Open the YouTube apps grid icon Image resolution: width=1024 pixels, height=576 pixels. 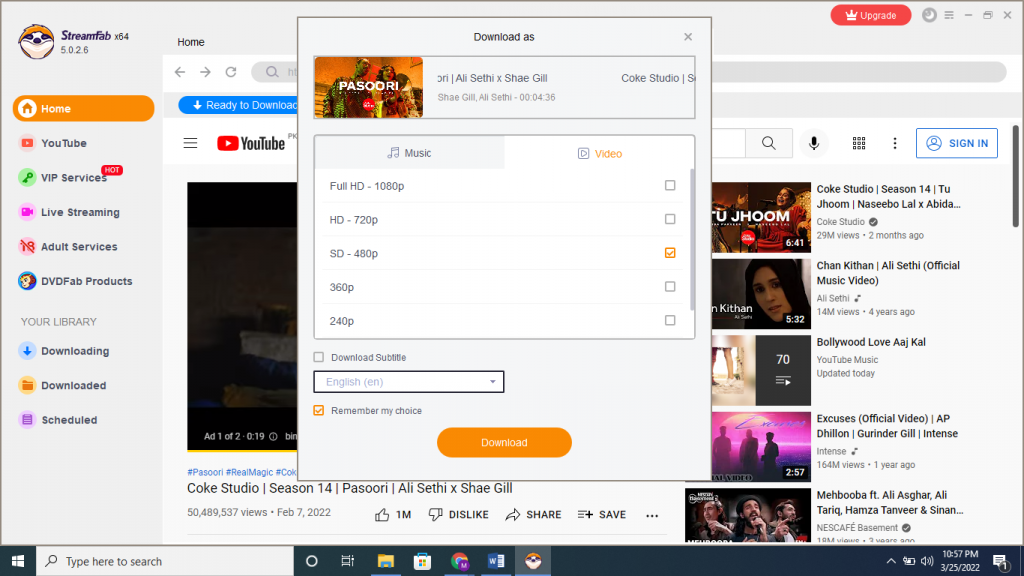coord(858,143)
